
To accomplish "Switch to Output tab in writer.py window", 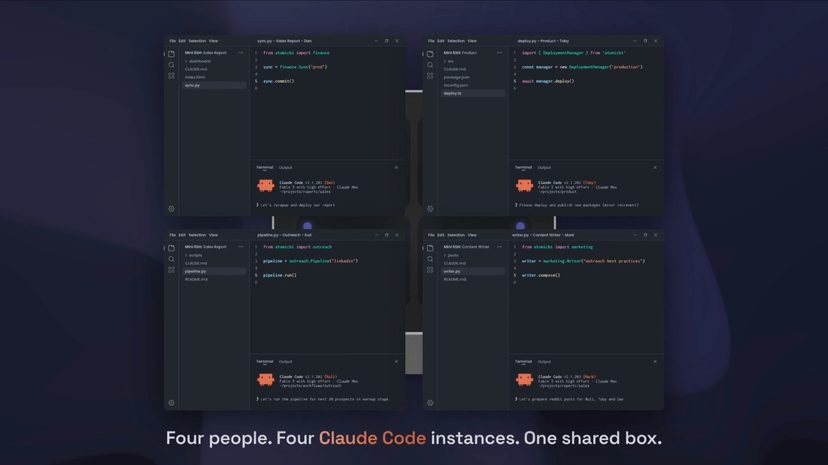I will 544,362.
